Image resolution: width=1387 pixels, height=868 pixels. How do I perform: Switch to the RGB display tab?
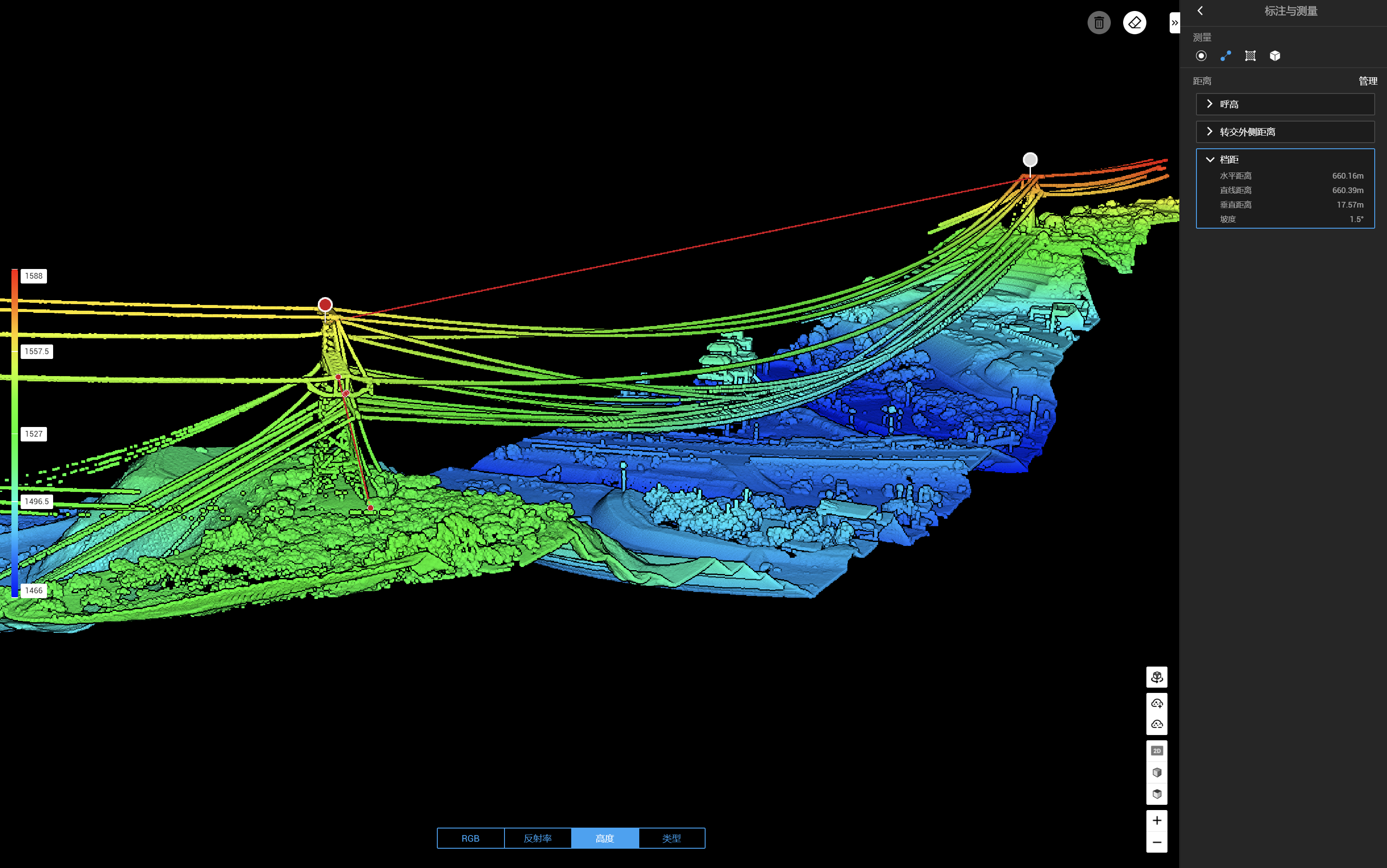(x=470, y=838)
